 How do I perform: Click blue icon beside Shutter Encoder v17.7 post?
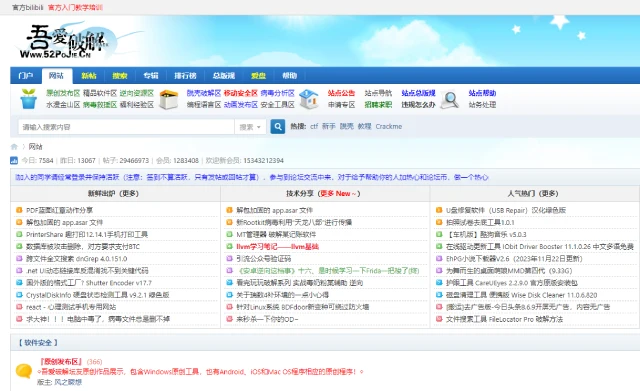coord(19,282)
